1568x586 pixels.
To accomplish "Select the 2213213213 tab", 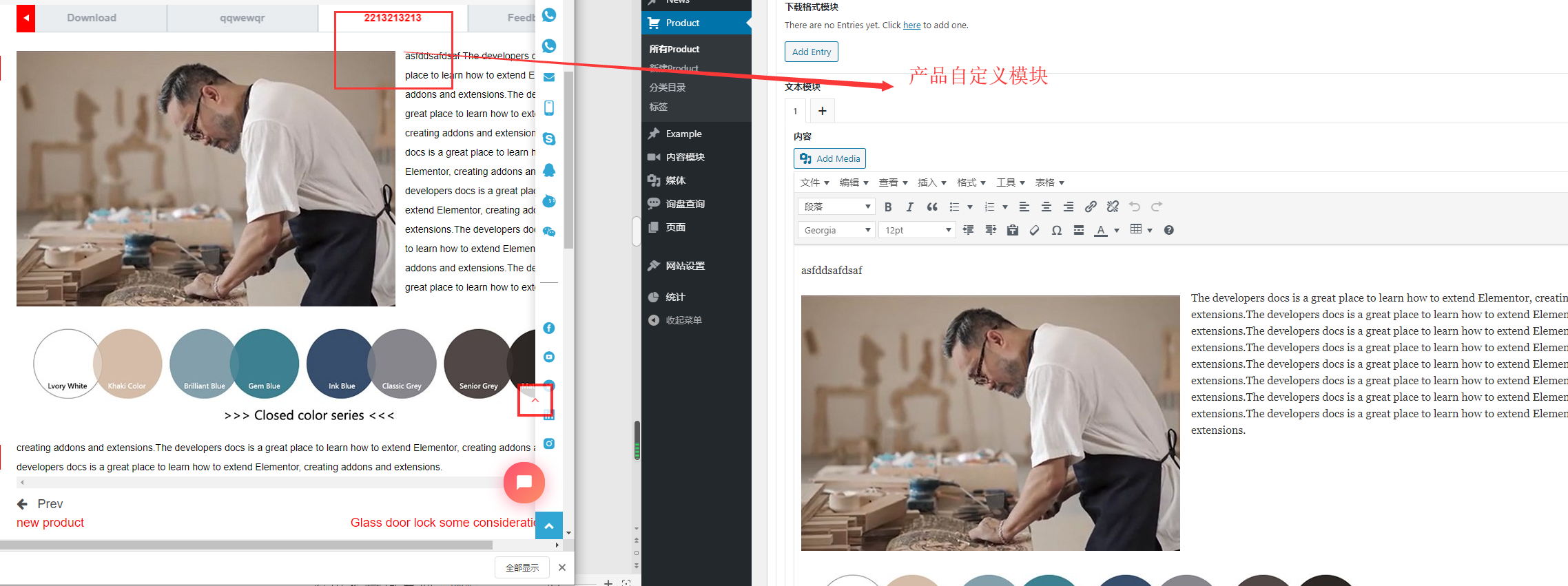I will (x=393, y=18).
